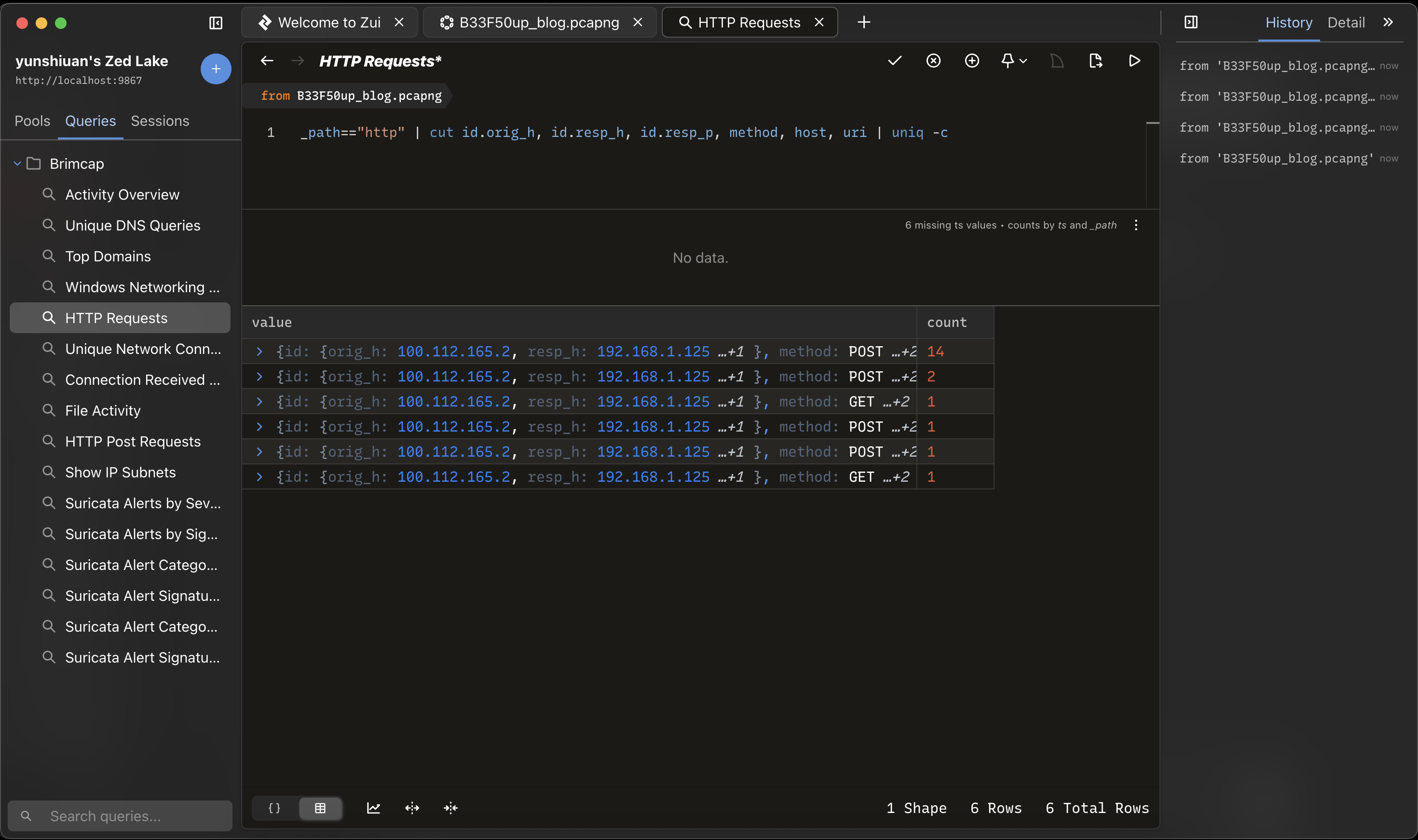Screen dimensions: 1418x840
Task: Collapse the Brimcap folder
Action: point(17,163)
